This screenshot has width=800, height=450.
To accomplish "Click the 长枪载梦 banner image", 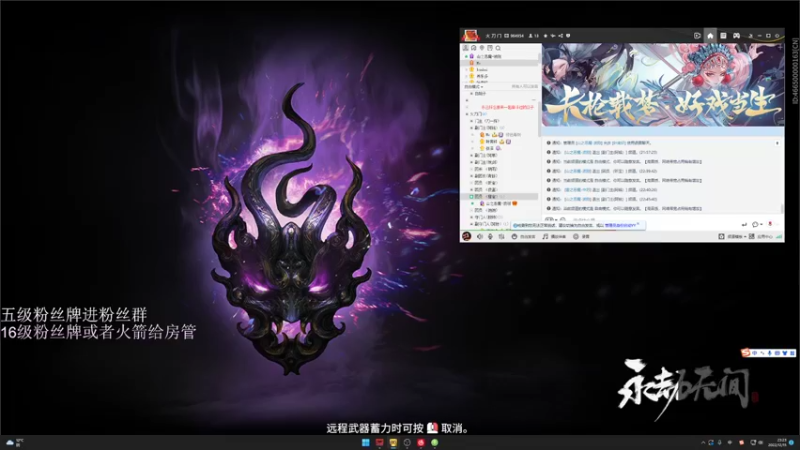I will pyautogui.click(x=663, y=85).
